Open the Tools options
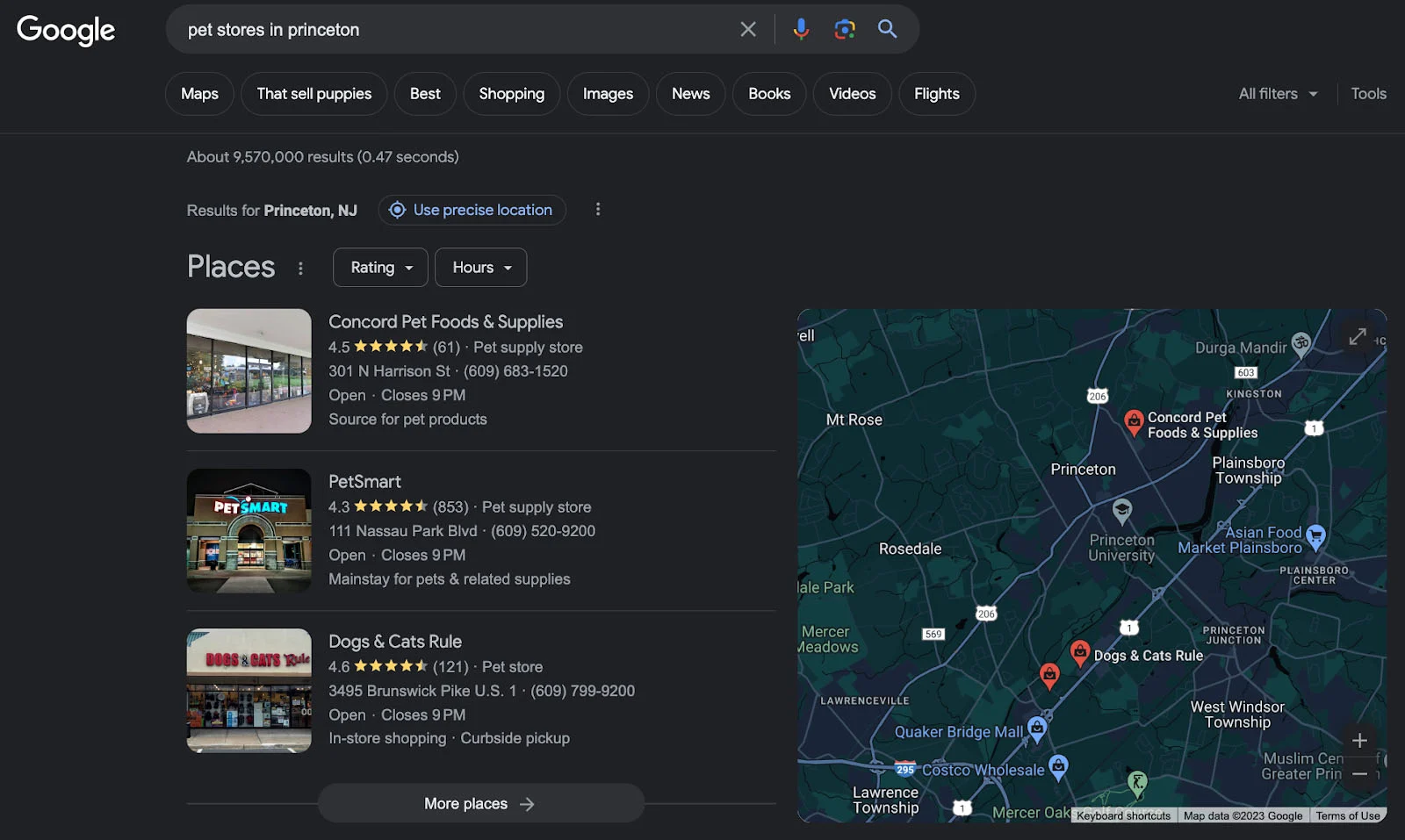Screen dimensions: 1405x840 tap(1368, 93)
